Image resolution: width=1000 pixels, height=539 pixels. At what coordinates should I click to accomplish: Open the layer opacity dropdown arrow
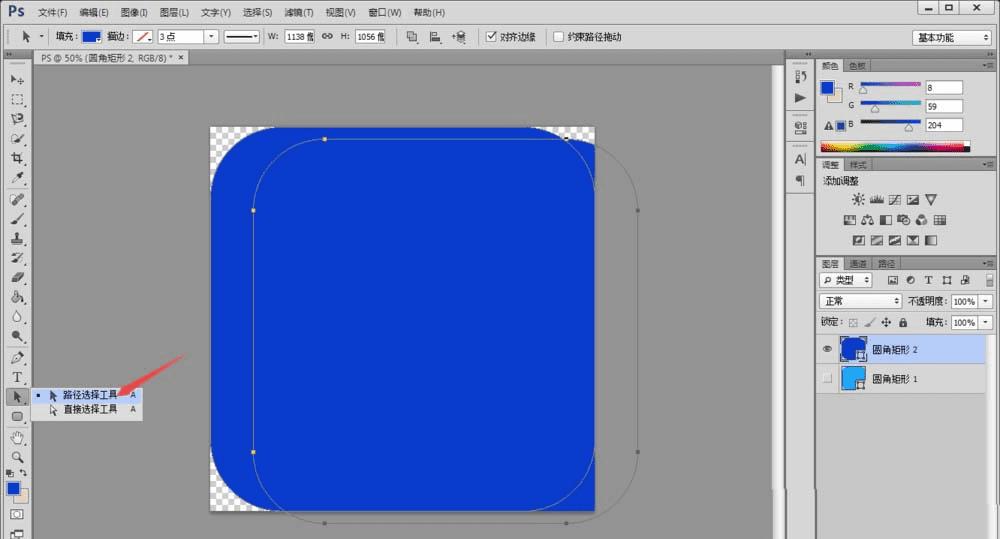click(x=986, y=301)
